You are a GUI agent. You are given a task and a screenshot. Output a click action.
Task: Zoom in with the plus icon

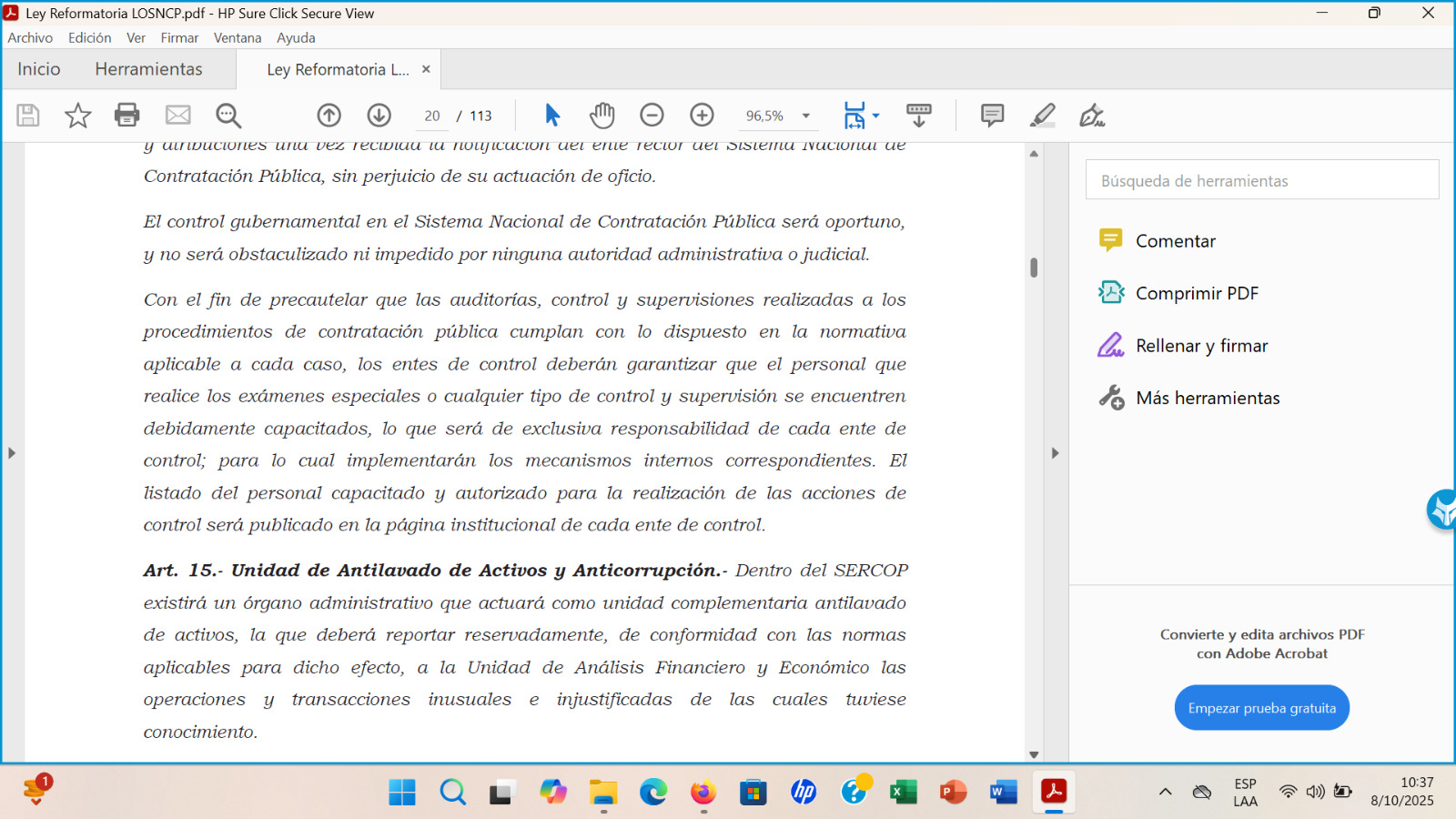(x=702, y=116)
